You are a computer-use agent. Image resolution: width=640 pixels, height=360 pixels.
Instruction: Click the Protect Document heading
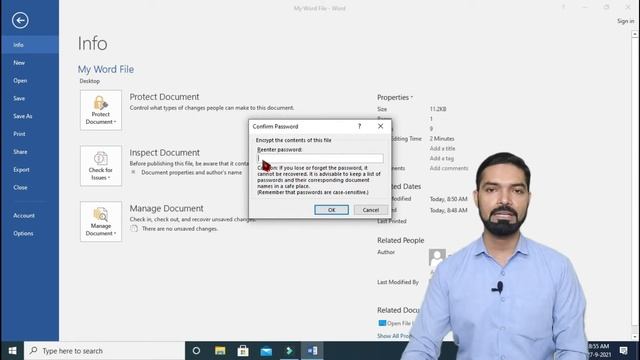(164, 97)
